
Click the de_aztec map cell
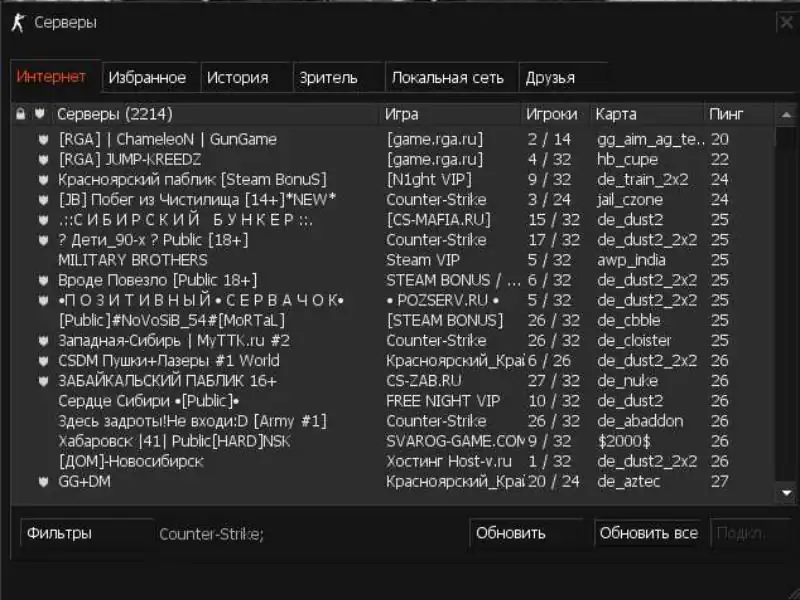coord(629,482)
